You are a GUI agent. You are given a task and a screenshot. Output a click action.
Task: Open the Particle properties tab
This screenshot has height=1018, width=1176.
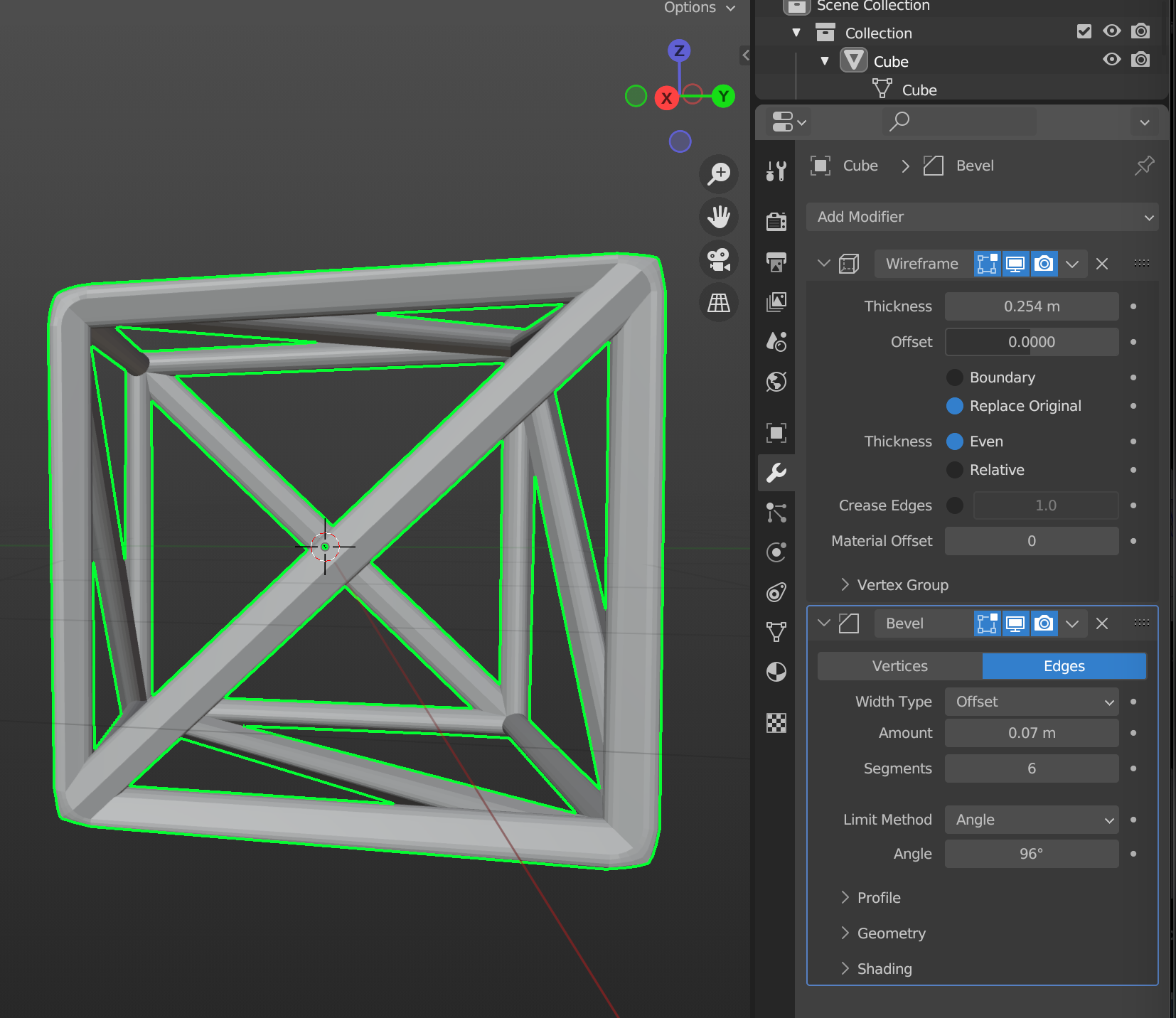[x=776, y=513]
